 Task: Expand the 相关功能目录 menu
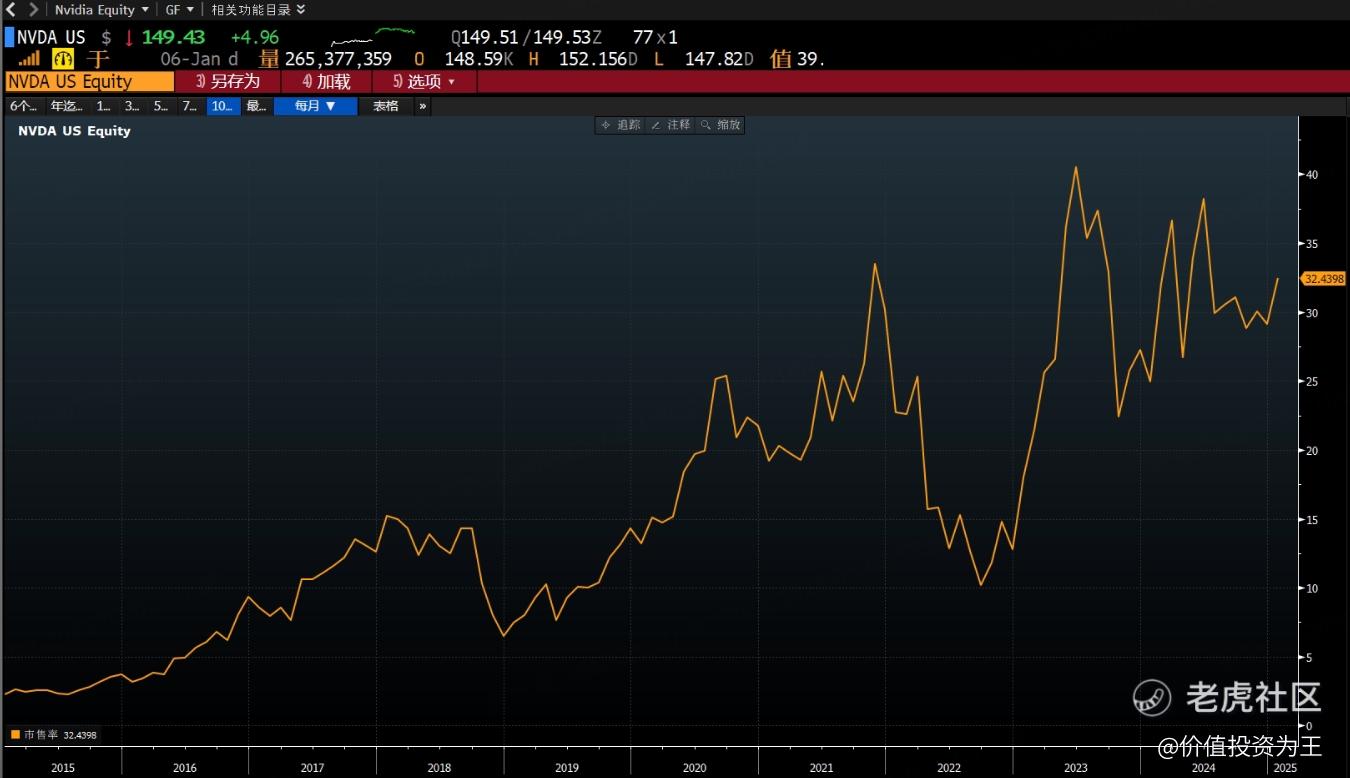tap(258, 9)
